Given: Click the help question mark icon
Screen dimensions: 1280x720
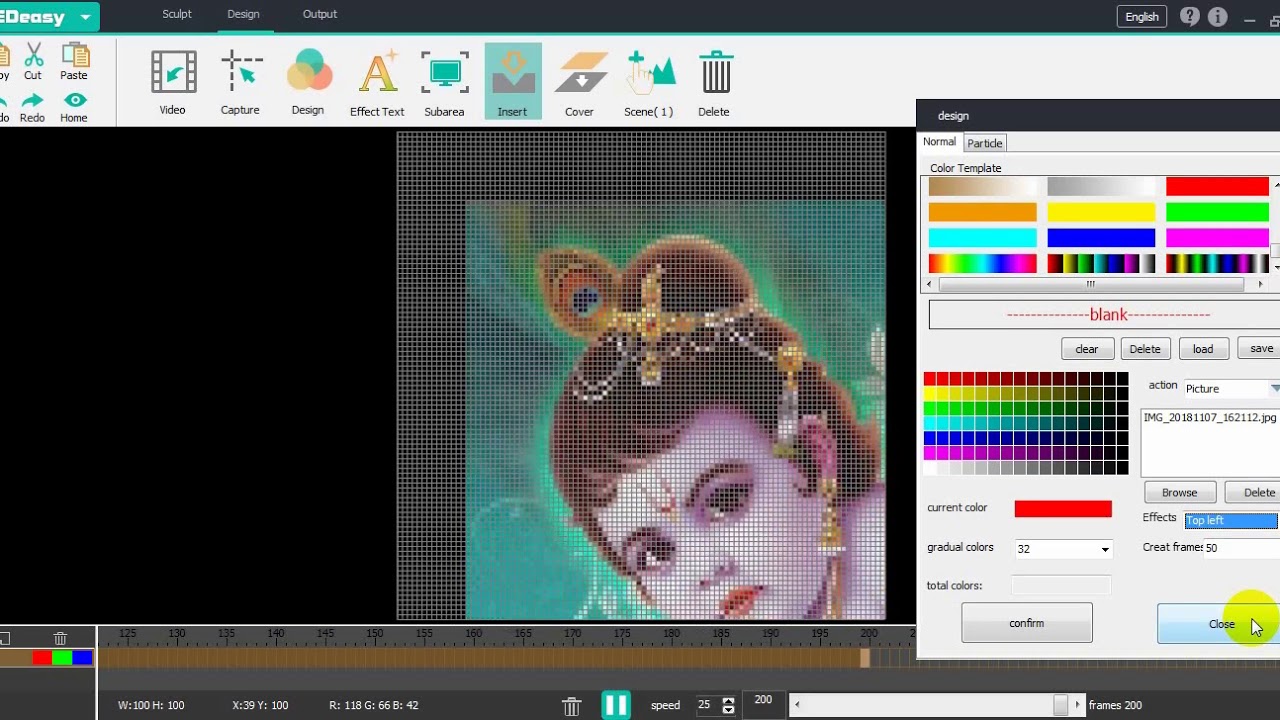Looking at the screenshot, I should point(1189,16).
